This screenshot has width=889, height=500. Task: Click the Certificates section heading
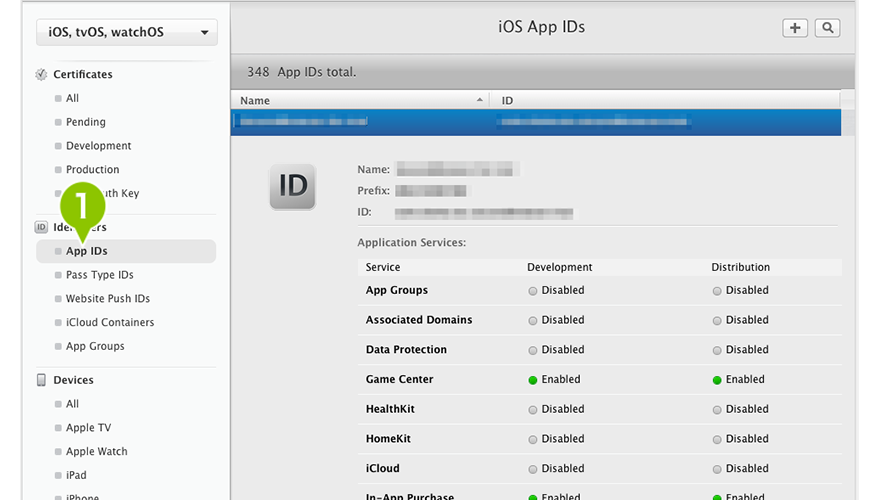[83, 74]
